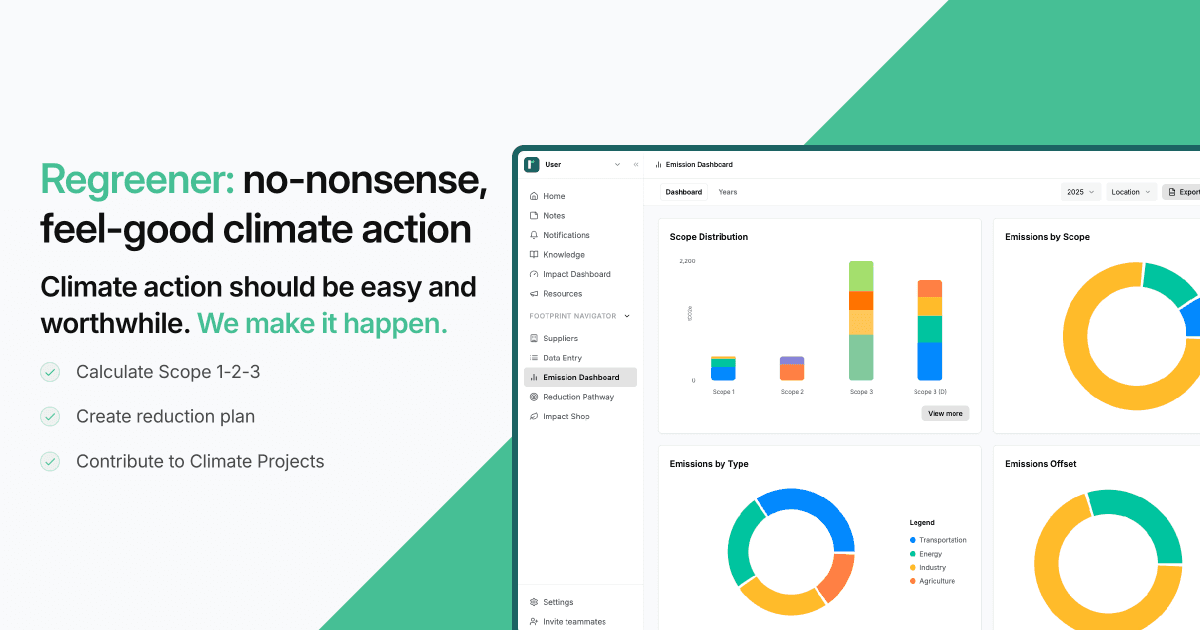Screen dimensions: 1200x630
Task: Click the Invite teammates person icon
Action: click(534, 621)
